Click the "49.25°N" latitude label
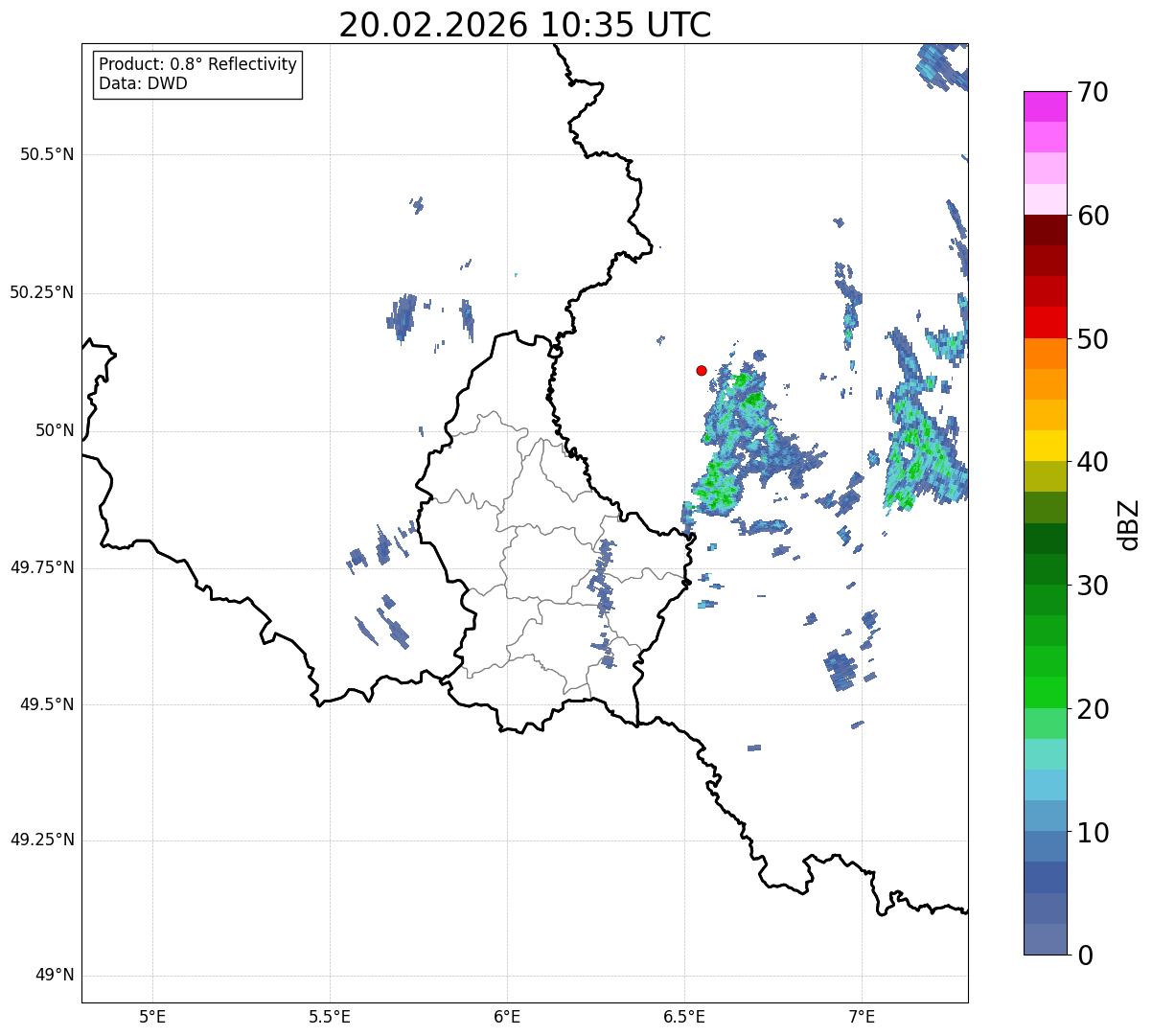The height and width of the screenshot is (1036, 1152). point(42,840)
